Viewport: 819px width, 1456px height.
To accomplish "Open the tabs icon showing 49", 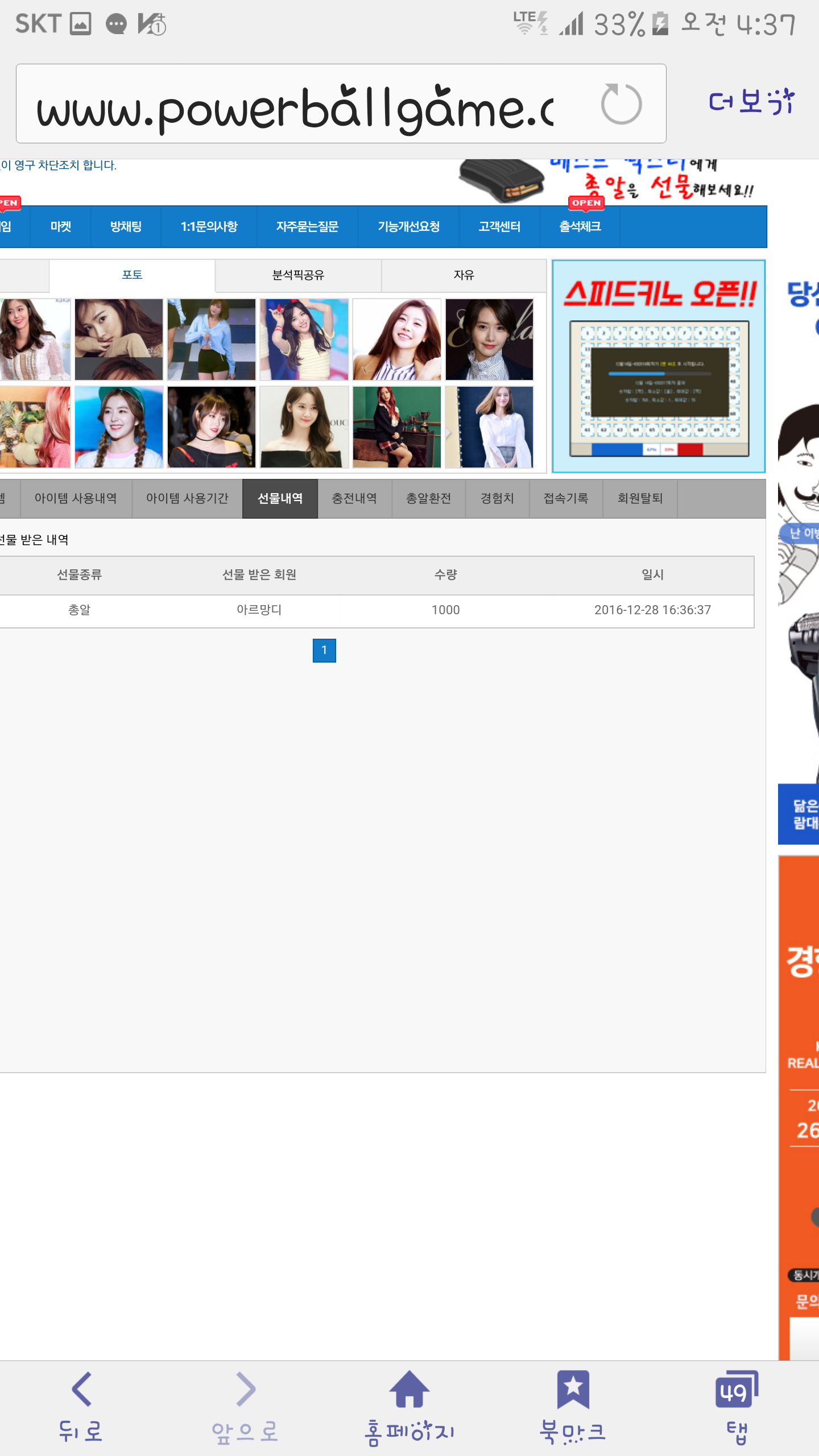I will coord(737,1405).
